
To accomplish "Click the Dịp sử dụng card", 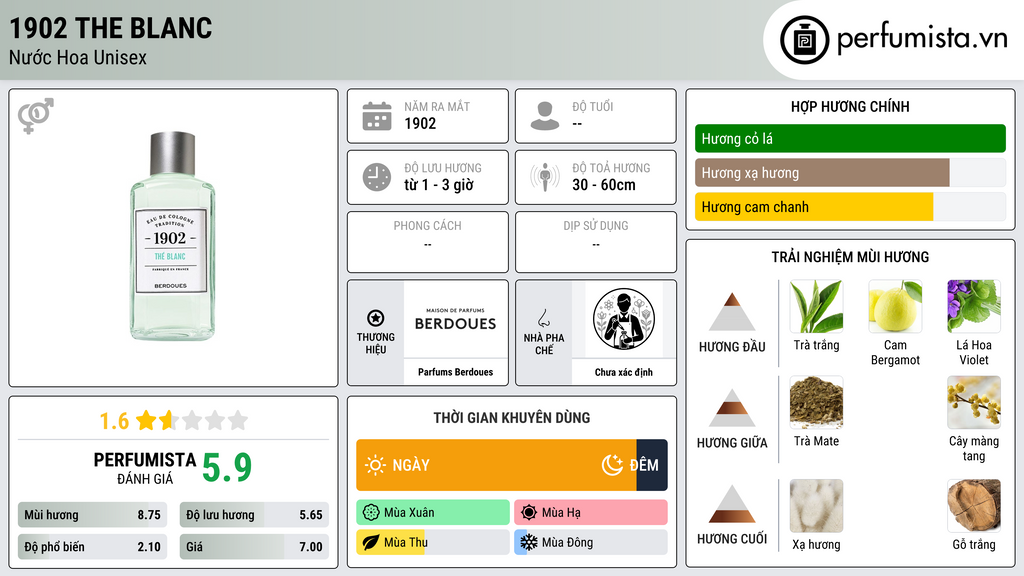I will 596,242.
